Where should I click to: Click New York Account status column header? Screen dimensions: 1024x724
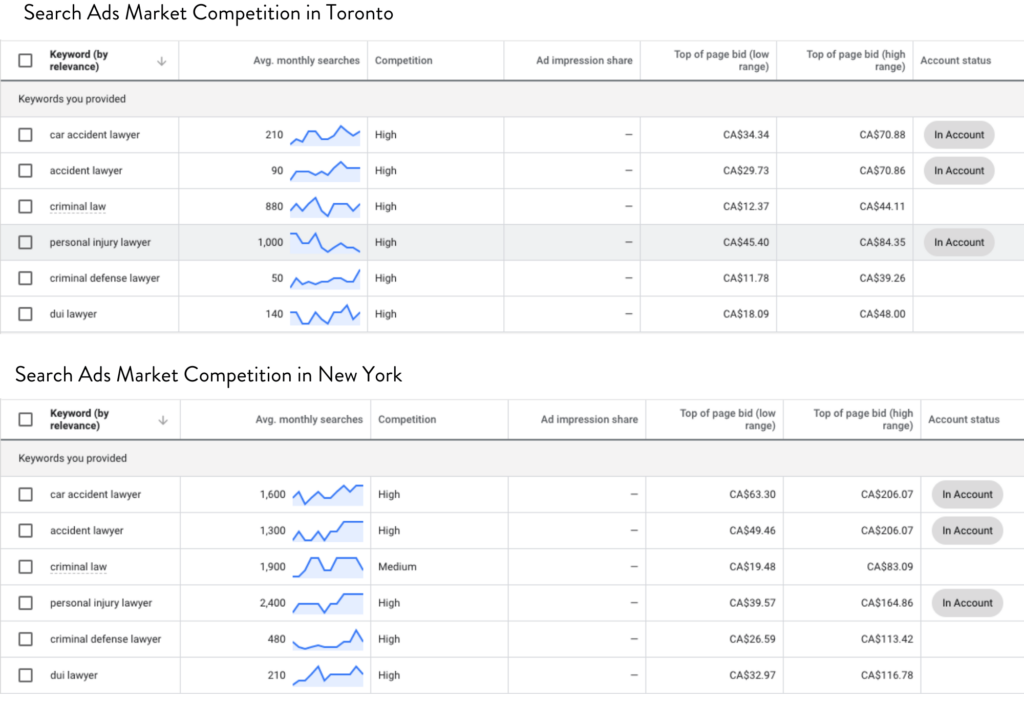pos(963,420)
